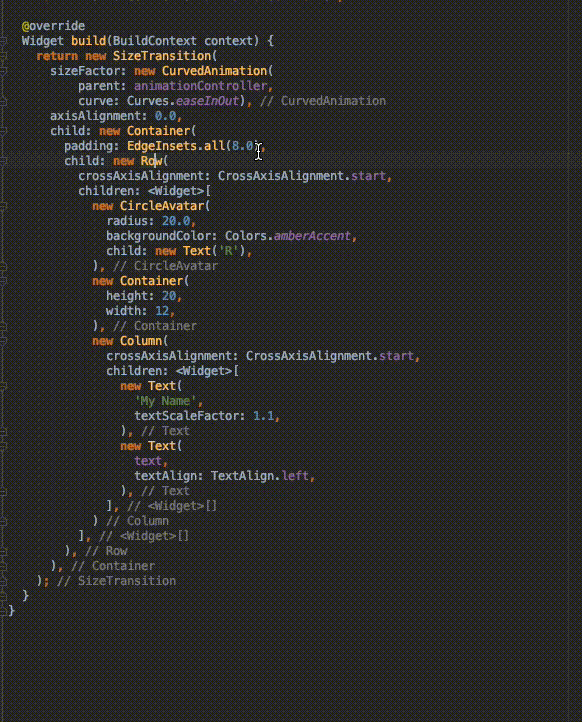This screenshot has width=582, height=722.
Task: Click fold end marker at '// CircleAvatar' line
Action: [x=3, y=266]
